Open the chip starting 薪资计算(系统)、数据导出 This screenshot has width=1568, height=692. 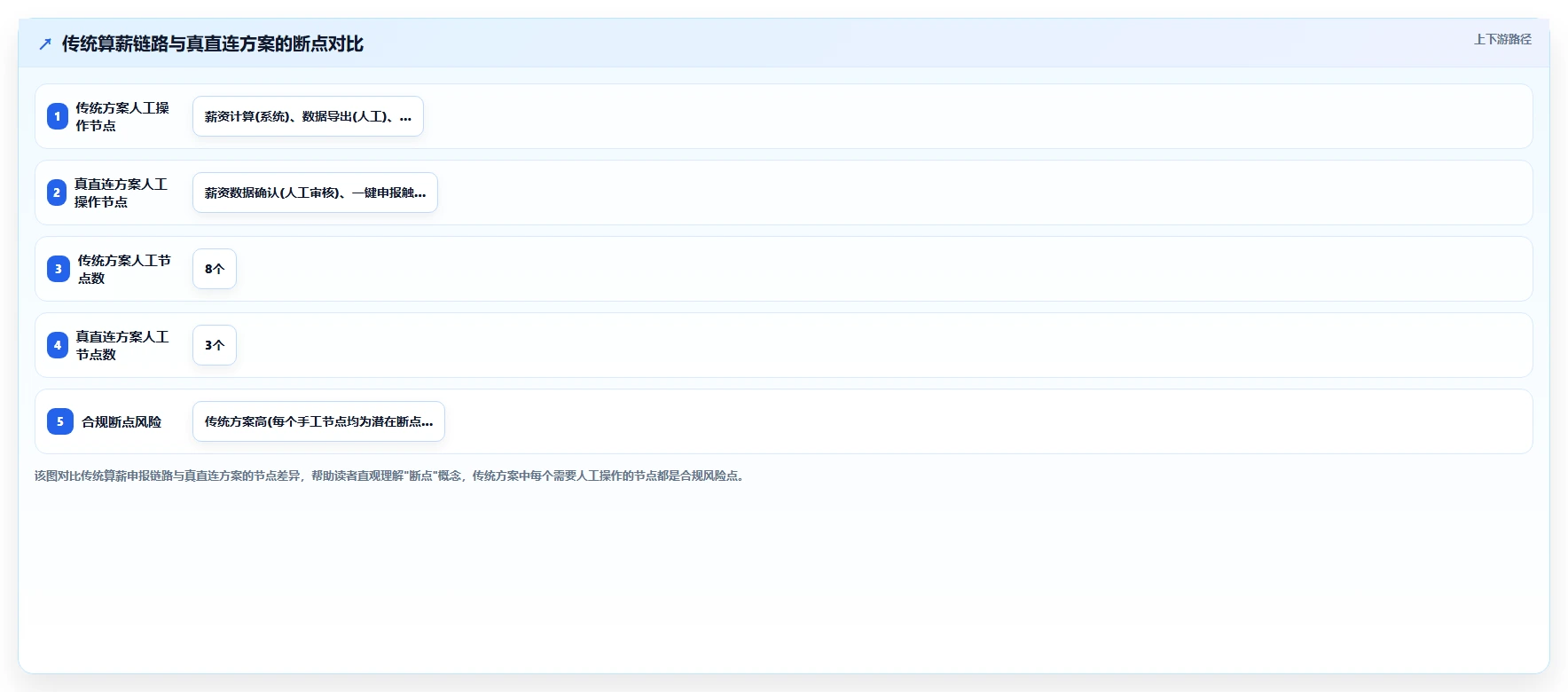tap(308, 116)
